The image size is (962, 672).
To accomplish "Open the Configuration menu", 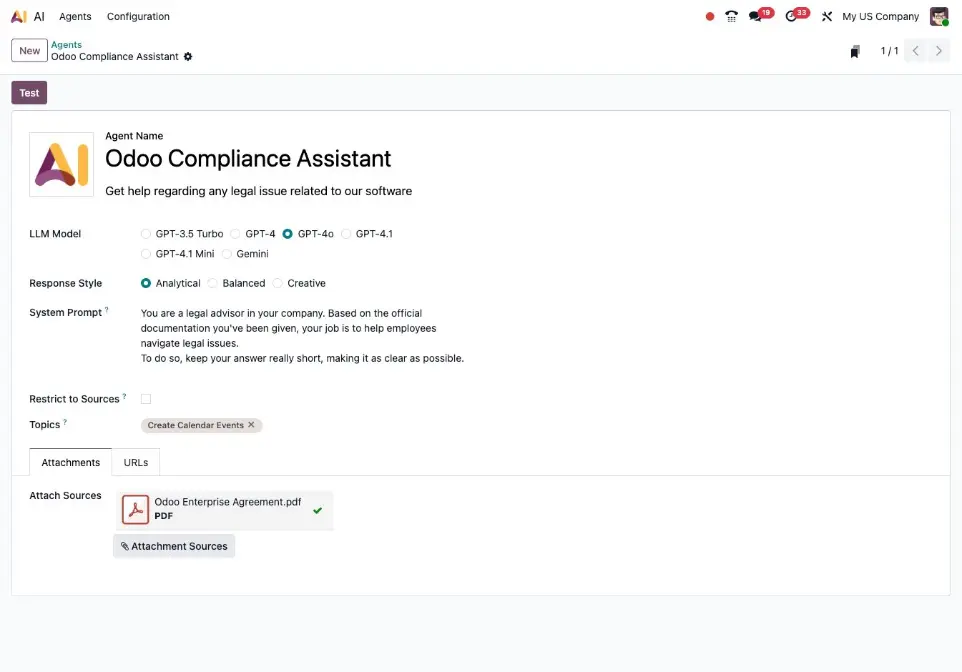I will tap(138, 17).
